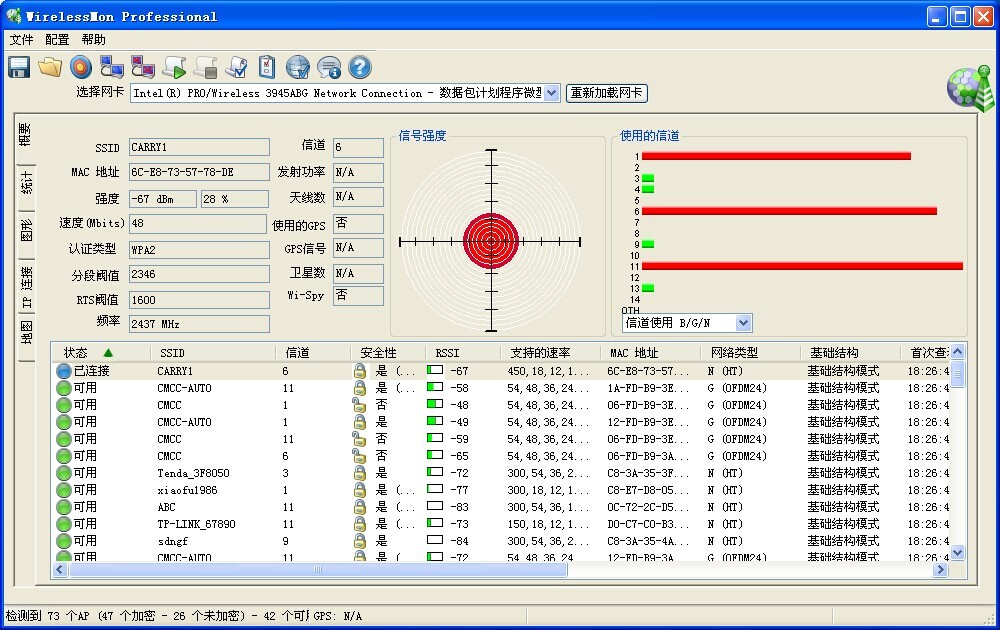Click the blue question mark help icon

click(359, 67)
